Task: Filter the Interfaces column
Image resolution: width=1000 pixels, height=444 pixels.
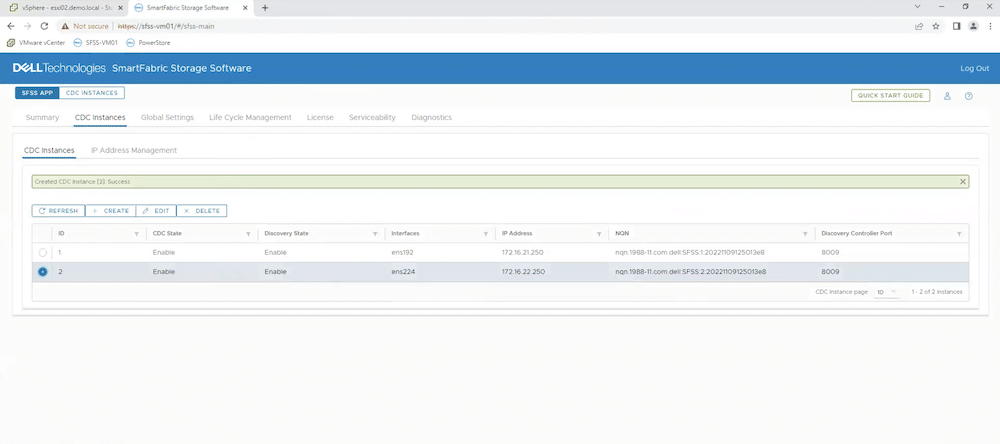Action: (486, 234)
